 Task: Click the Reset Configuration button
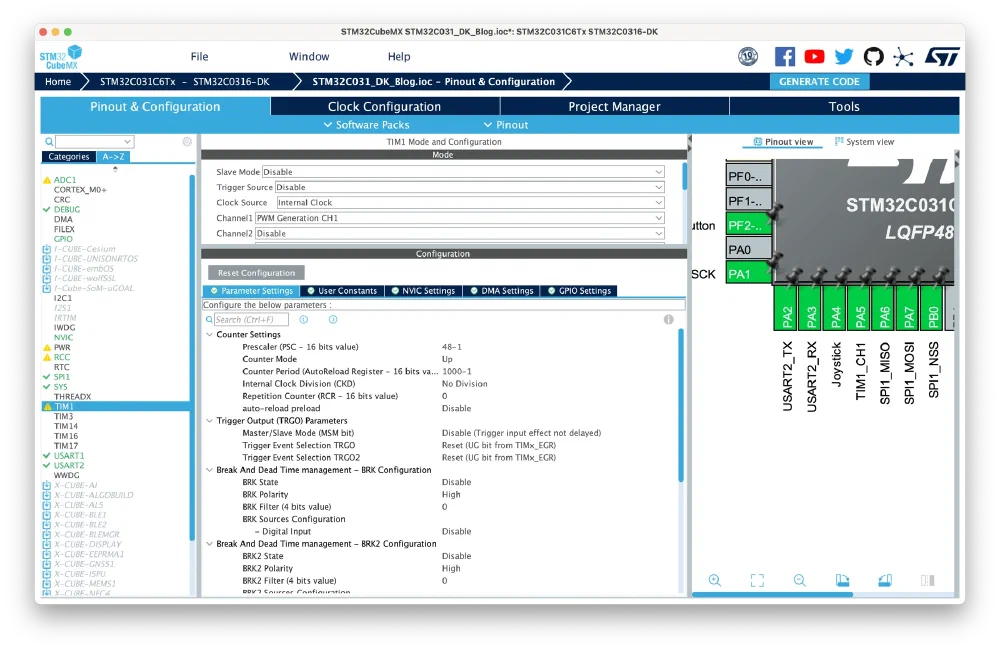click(256, 273)
